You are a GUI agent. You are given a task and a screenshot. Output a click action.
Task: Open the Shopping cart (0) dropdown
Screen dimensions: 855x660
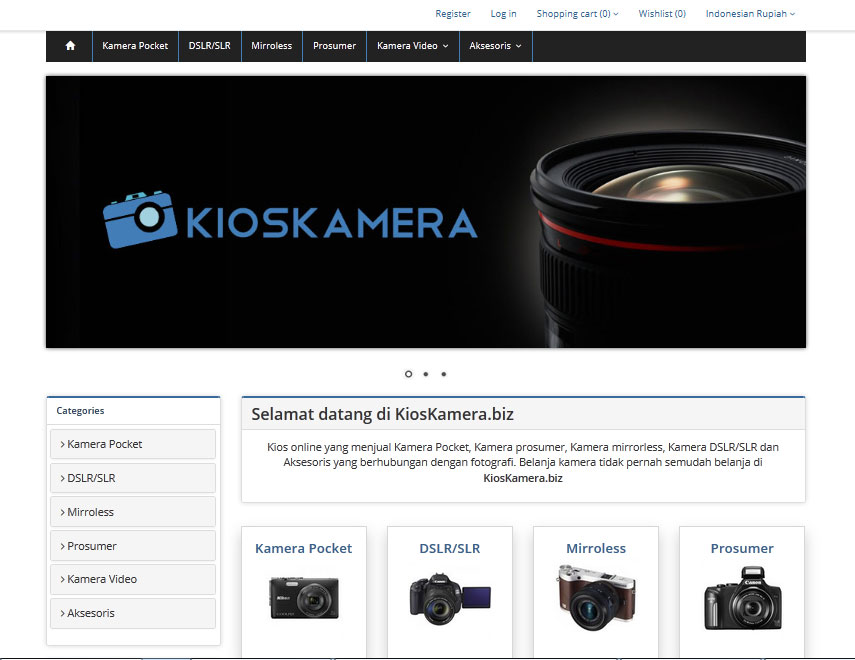coord(577,14)
